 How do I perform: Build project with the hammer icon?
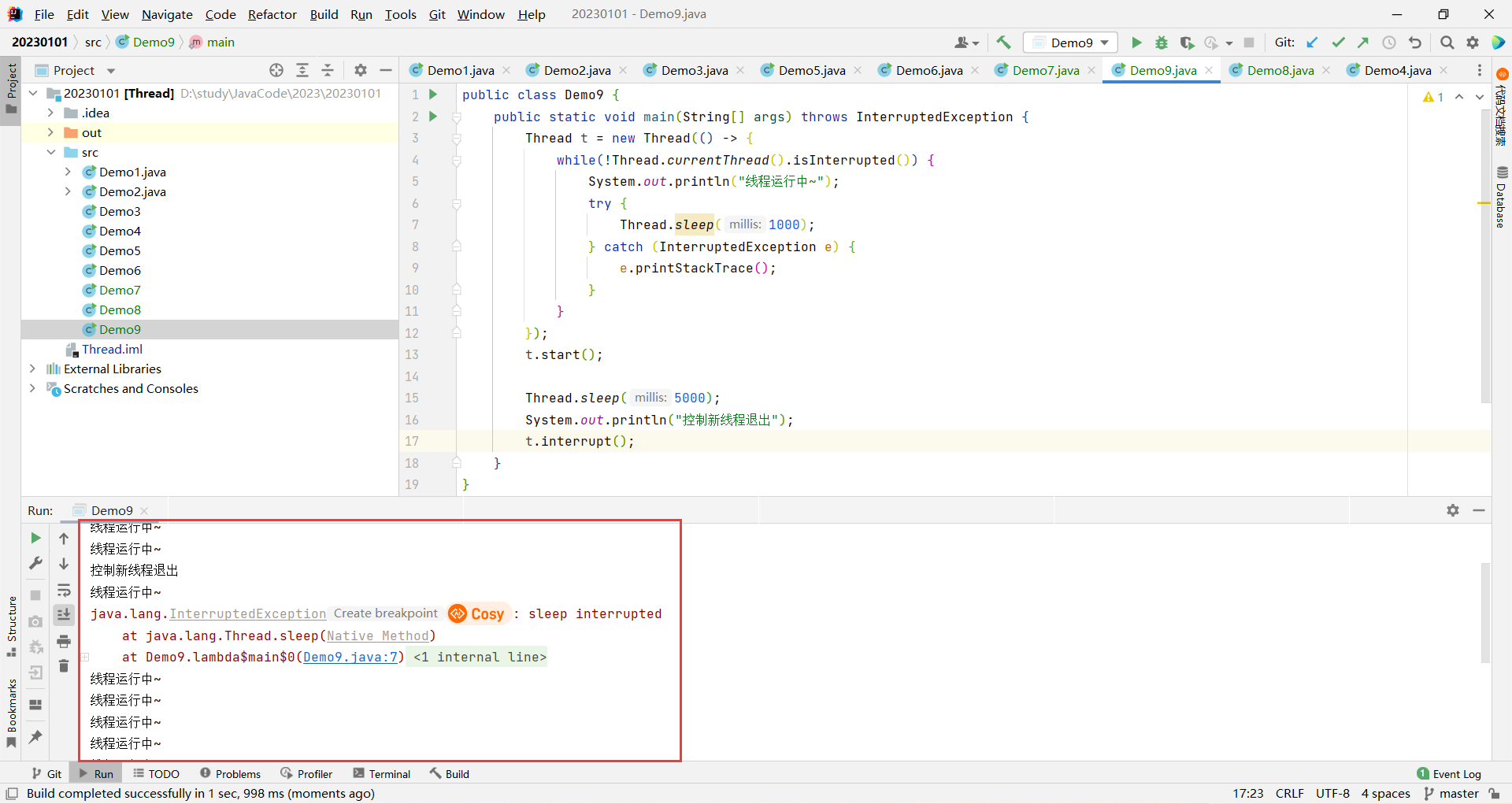(1003, 43)
